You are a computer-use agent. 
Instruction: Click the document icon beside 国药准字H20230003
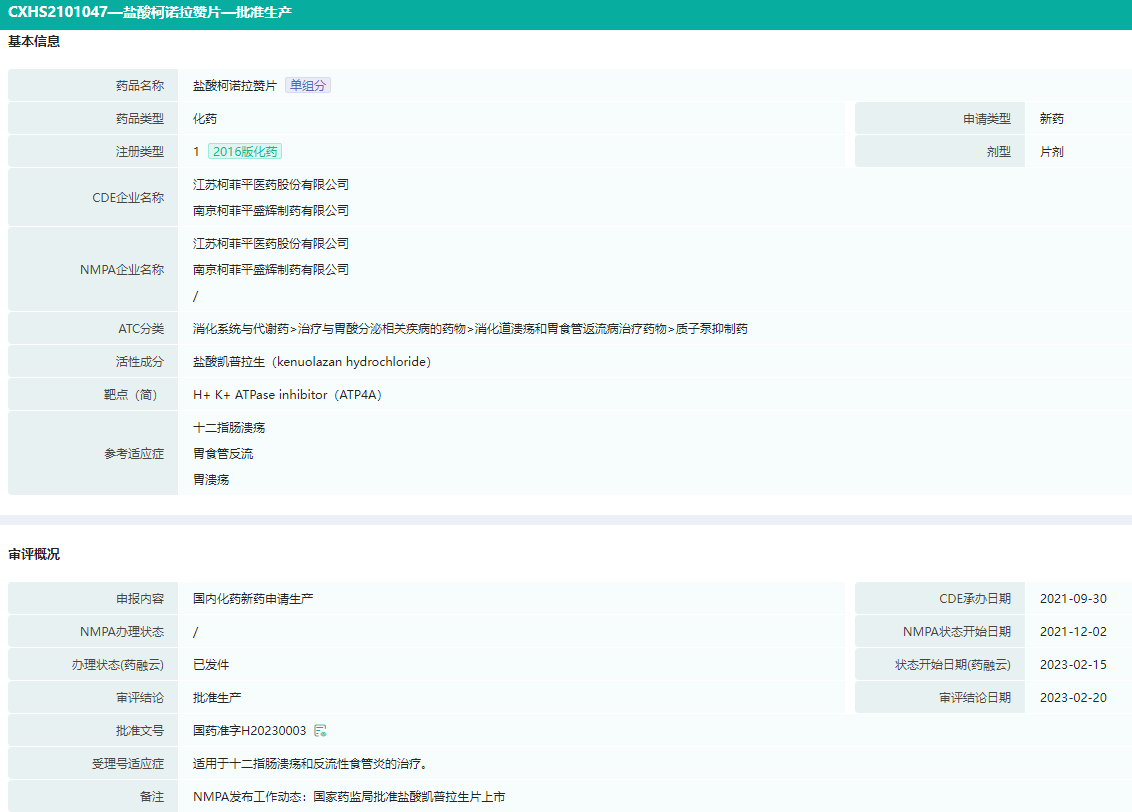click(x=320, y=731)
